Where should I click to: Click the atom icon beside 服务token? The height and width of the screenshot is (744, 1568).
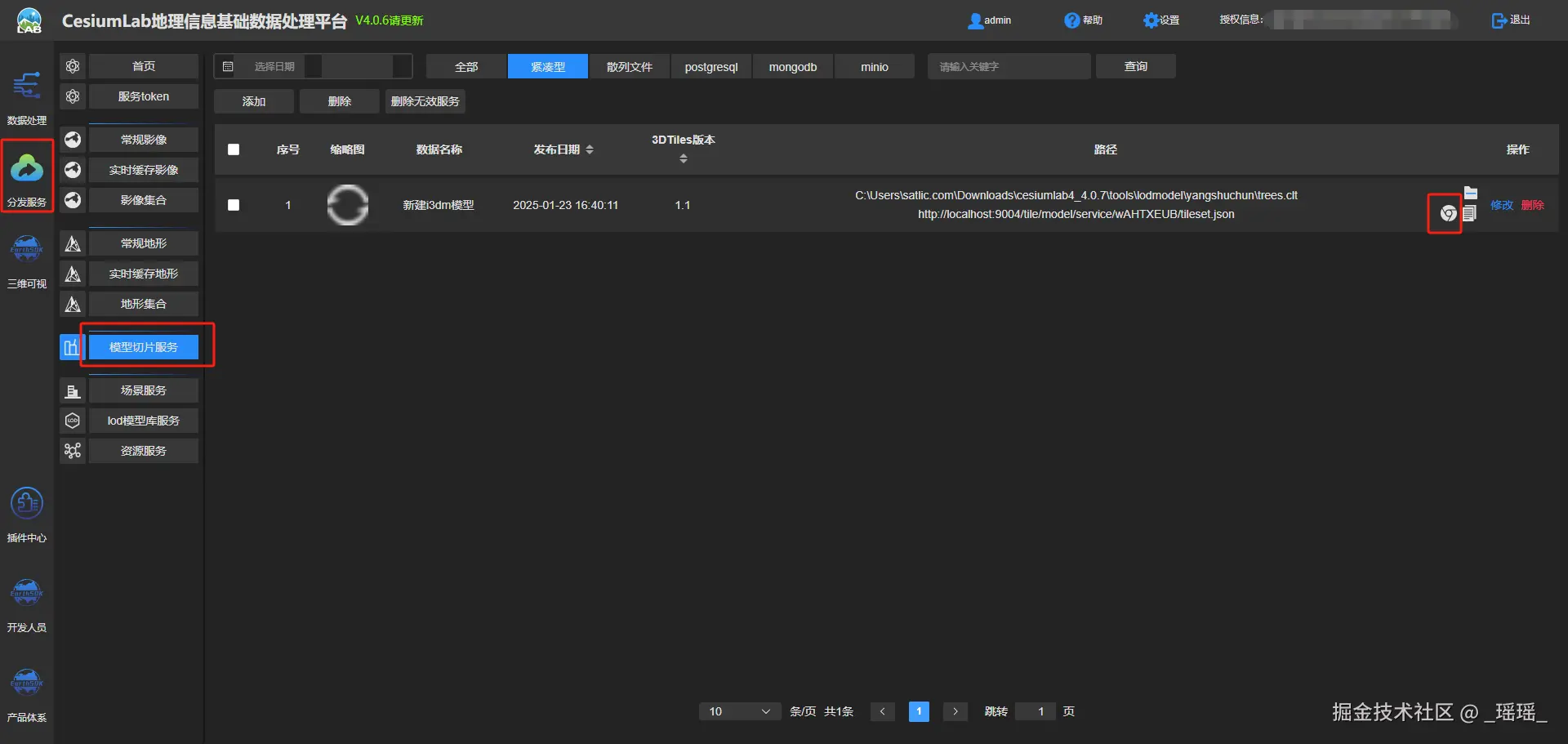73,96
